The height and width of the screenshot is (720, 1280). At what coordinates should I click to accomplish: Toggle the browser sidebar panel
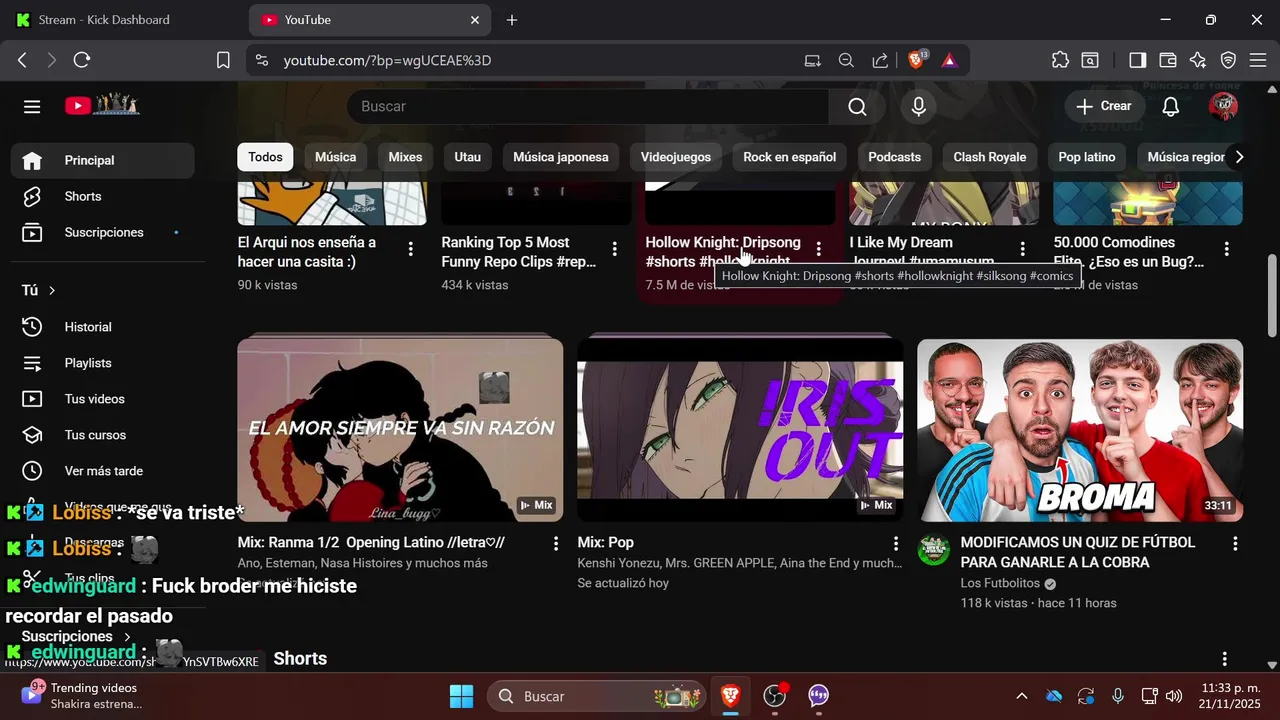click(1137, 60)
